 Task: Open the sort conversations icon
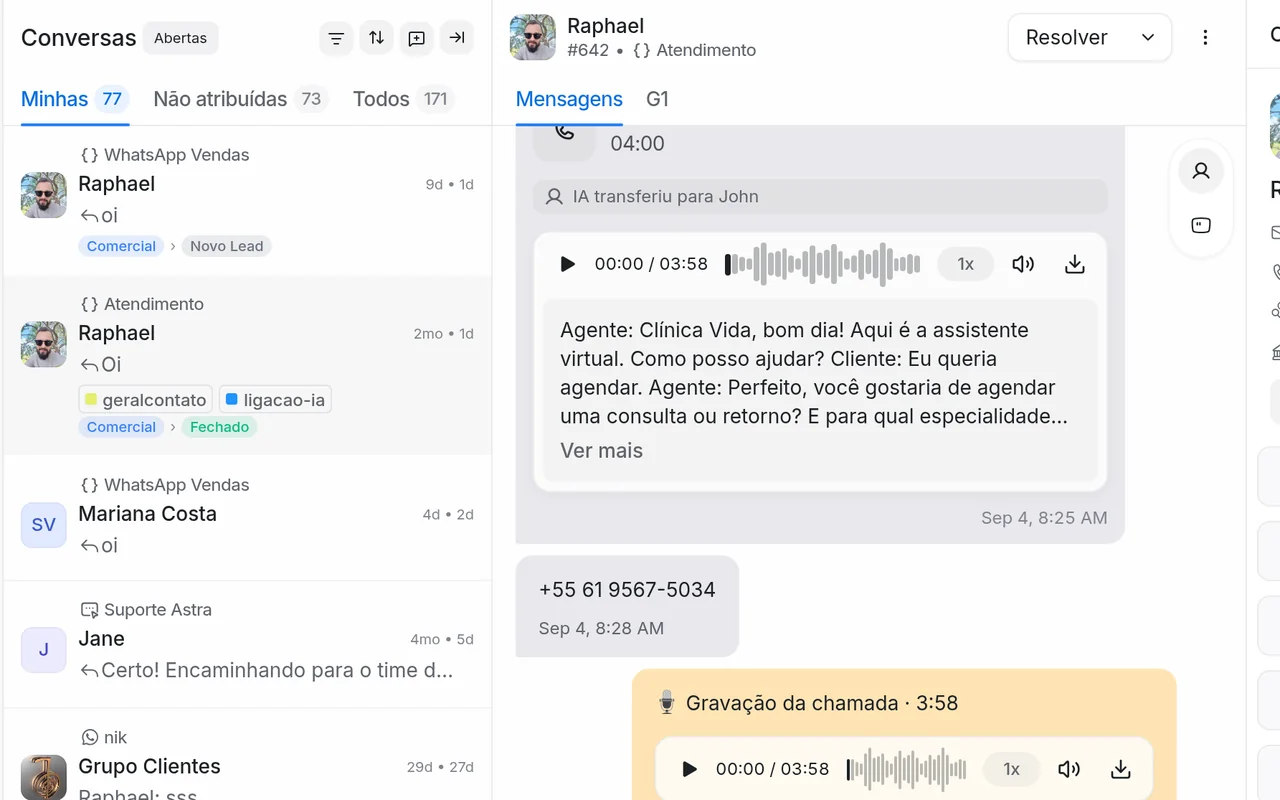coord(376,38)
